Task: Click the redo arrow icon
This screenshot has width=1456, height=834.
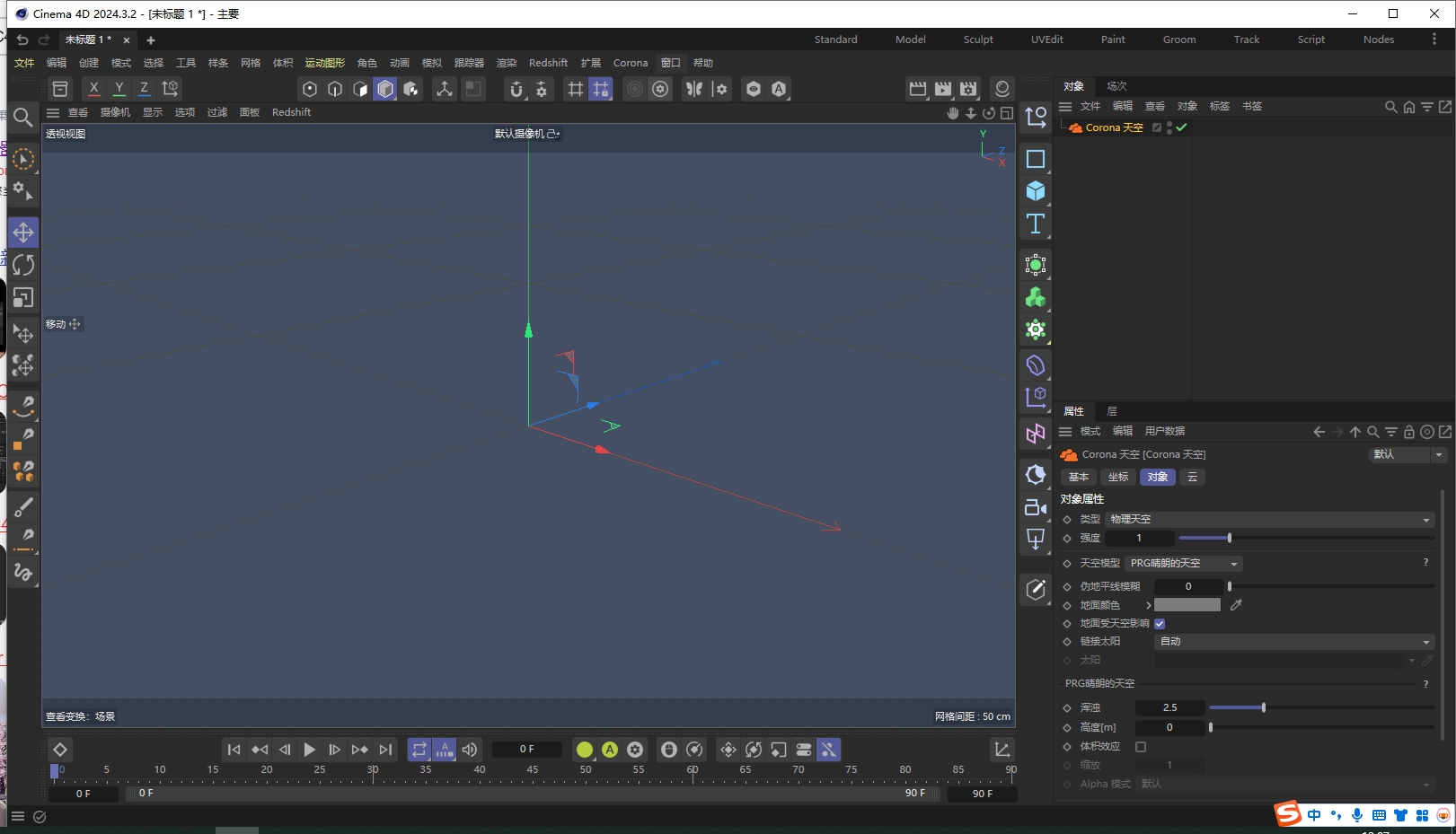Action: (x=44, y=40)
